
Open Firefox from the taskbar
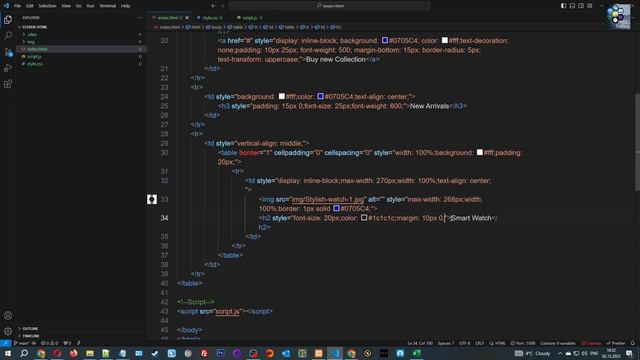pos(73,353)
